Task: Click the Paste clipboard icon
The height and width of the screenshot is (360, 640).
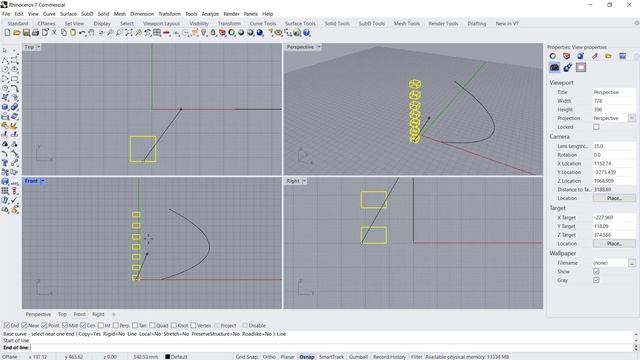Action: pos(73,33)
